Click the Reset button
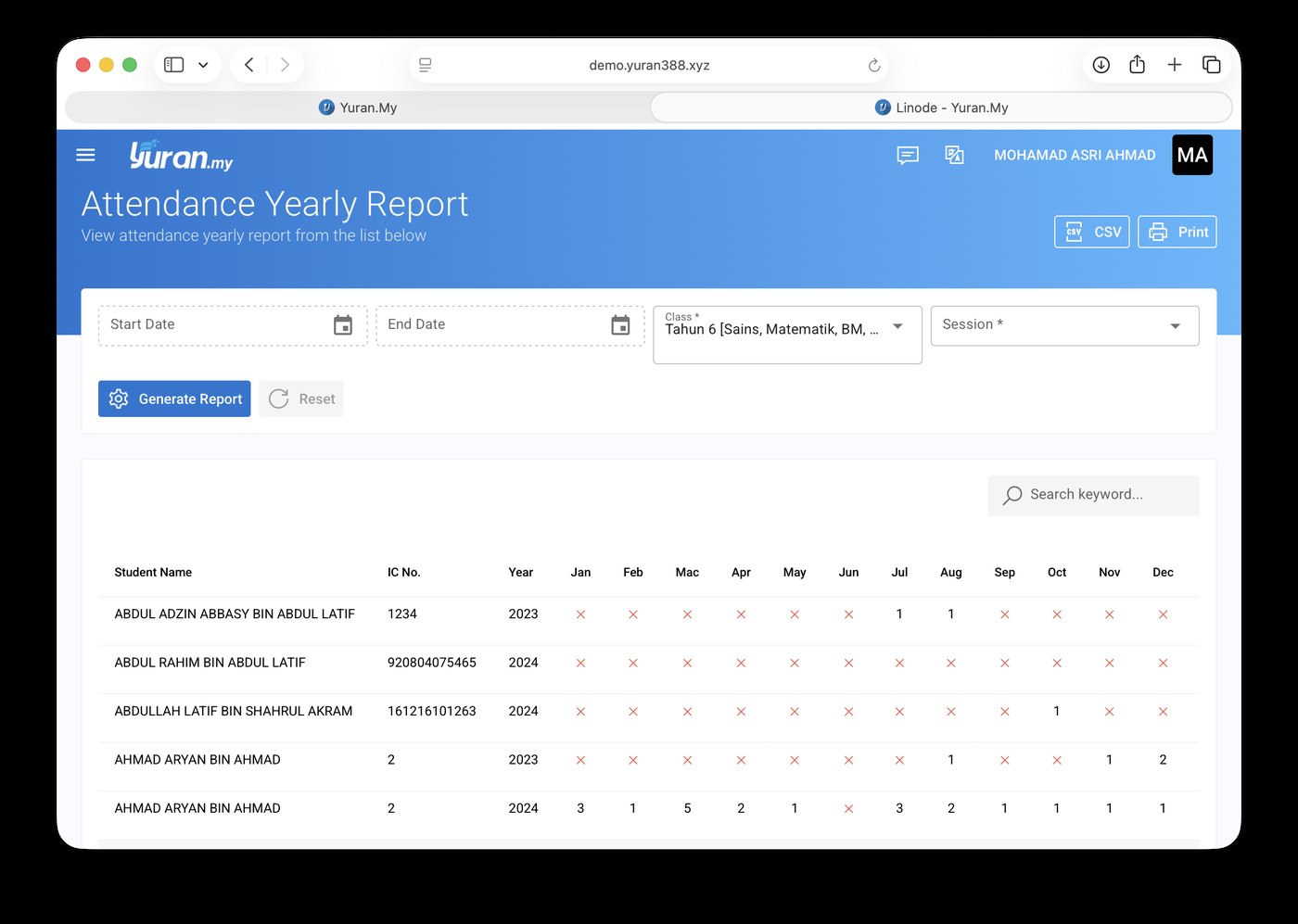 coord(301,399)
